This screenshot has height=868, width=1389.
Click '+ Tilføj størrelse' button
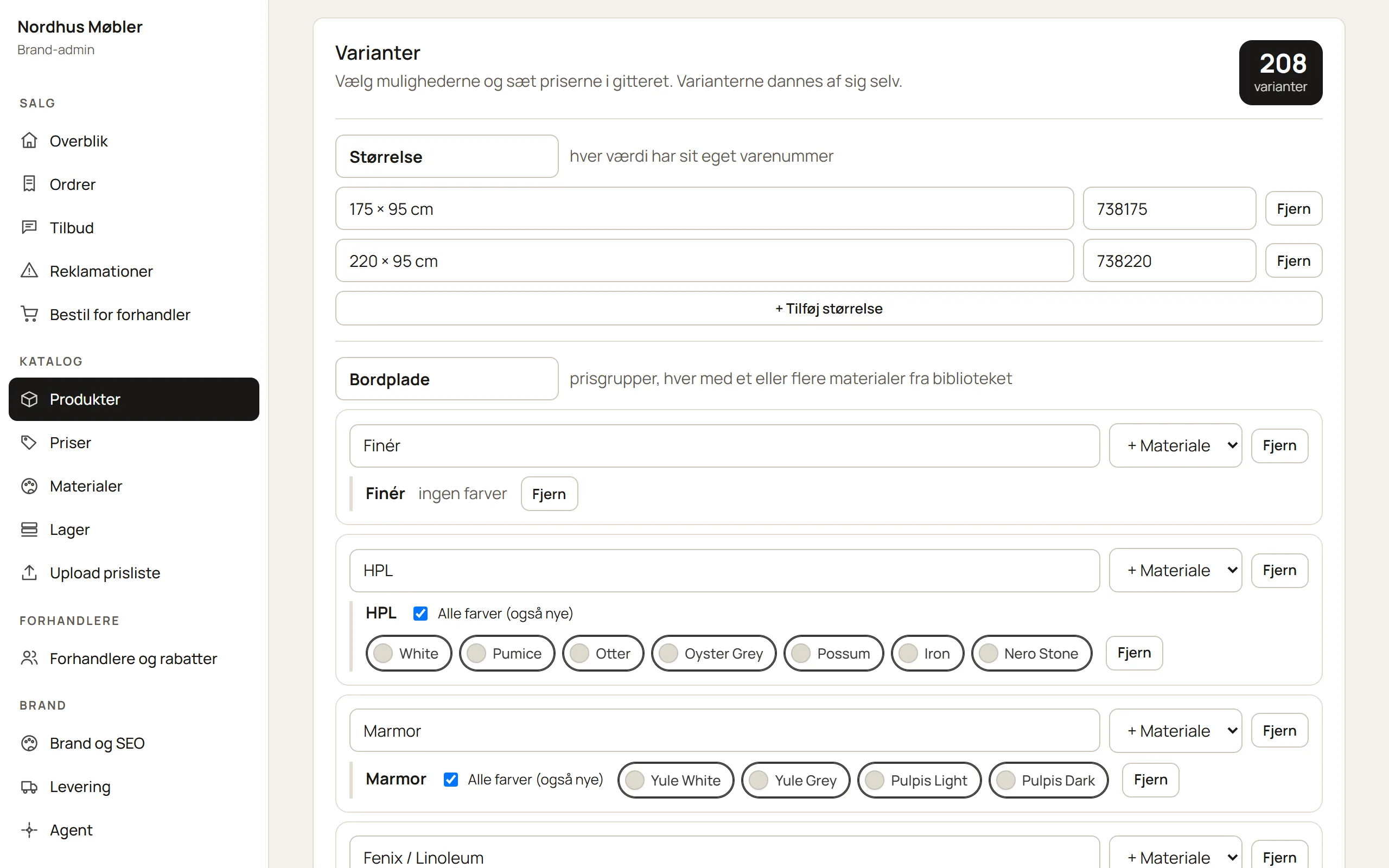[x=828, y=308]
